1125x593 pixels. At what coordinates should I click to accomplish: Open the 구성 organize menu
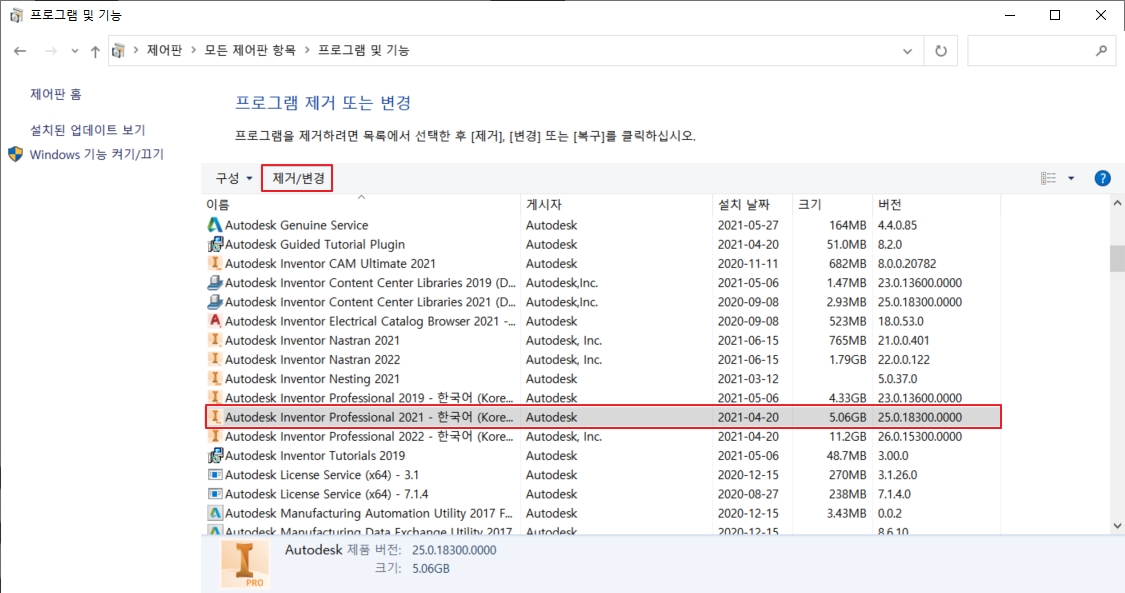coord(234,178)
